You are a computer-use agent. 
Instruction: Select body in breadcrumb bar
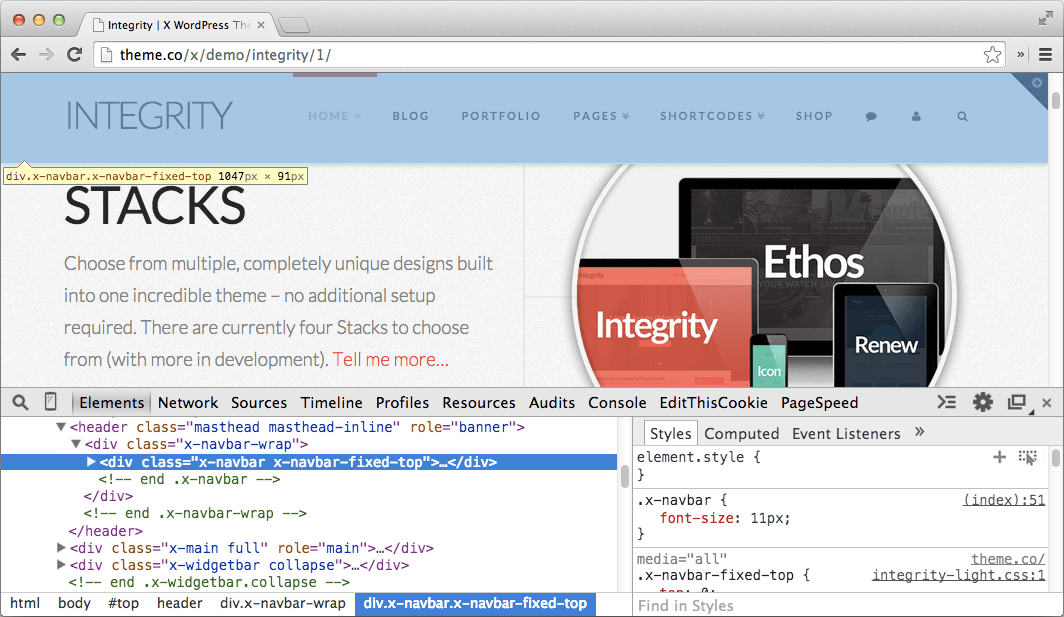click(x=74, y=603)
